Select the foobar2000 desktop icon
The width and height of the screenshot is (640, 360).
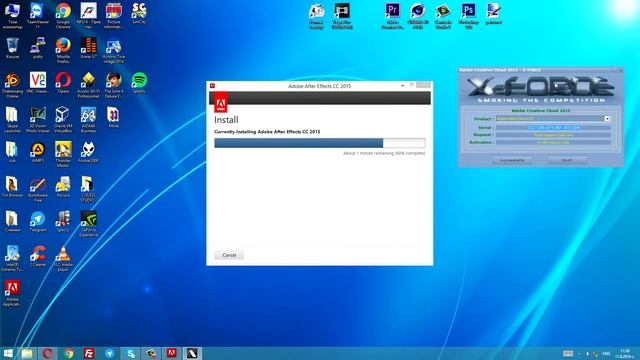[88, 152]
